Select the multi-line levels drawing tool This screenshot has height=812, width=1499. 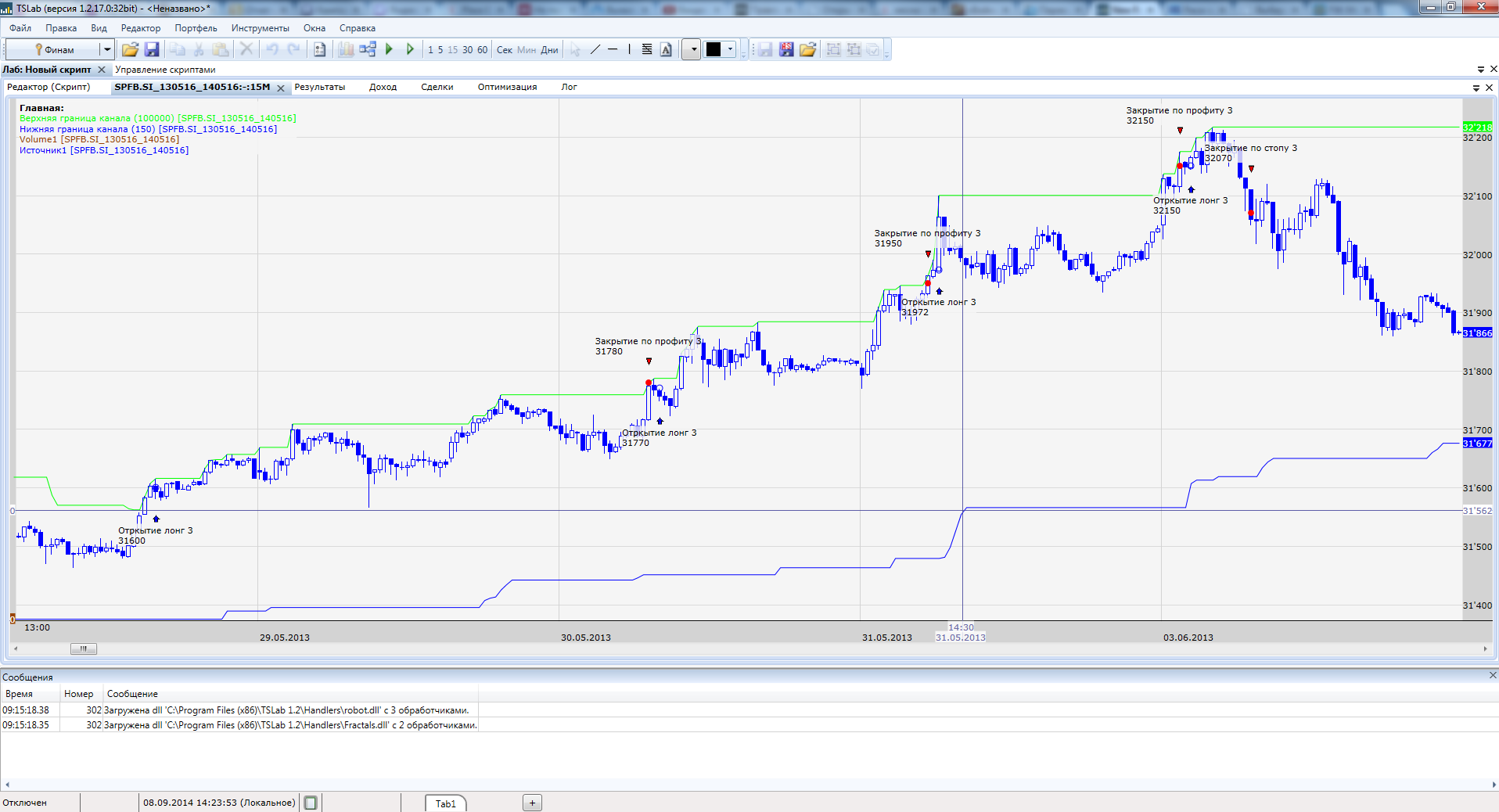tap(647, 49)
